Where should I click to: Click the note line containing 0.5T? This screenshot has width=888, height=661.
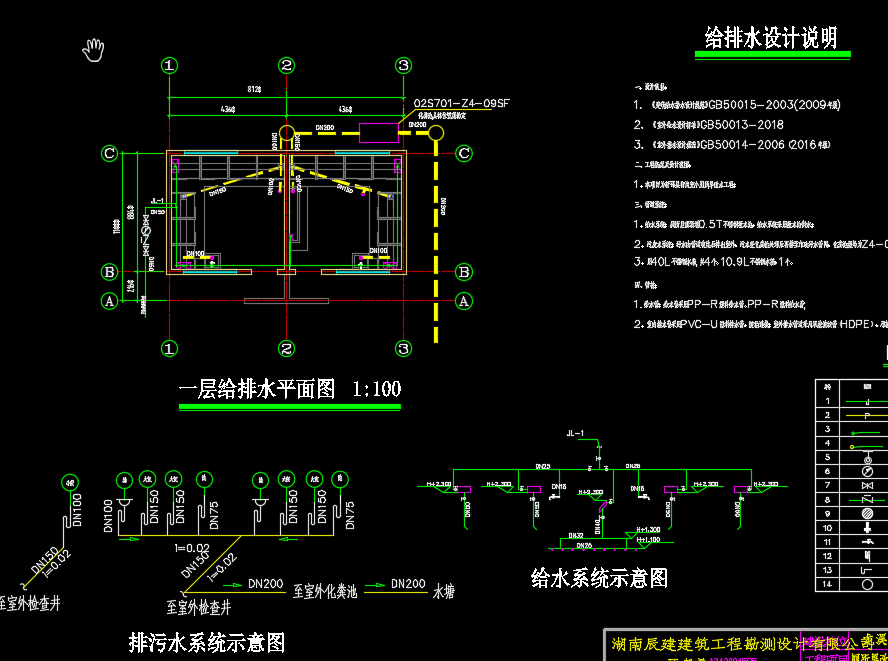click(724, 225)
